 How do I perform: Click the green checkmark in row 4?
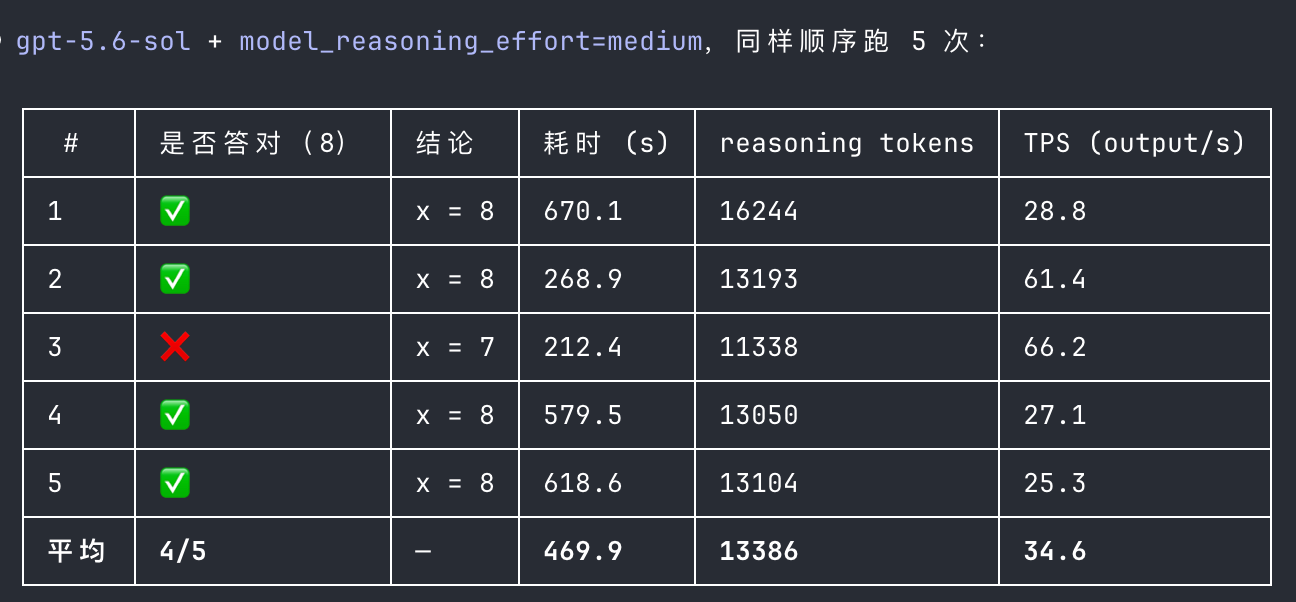coord(175,415)
